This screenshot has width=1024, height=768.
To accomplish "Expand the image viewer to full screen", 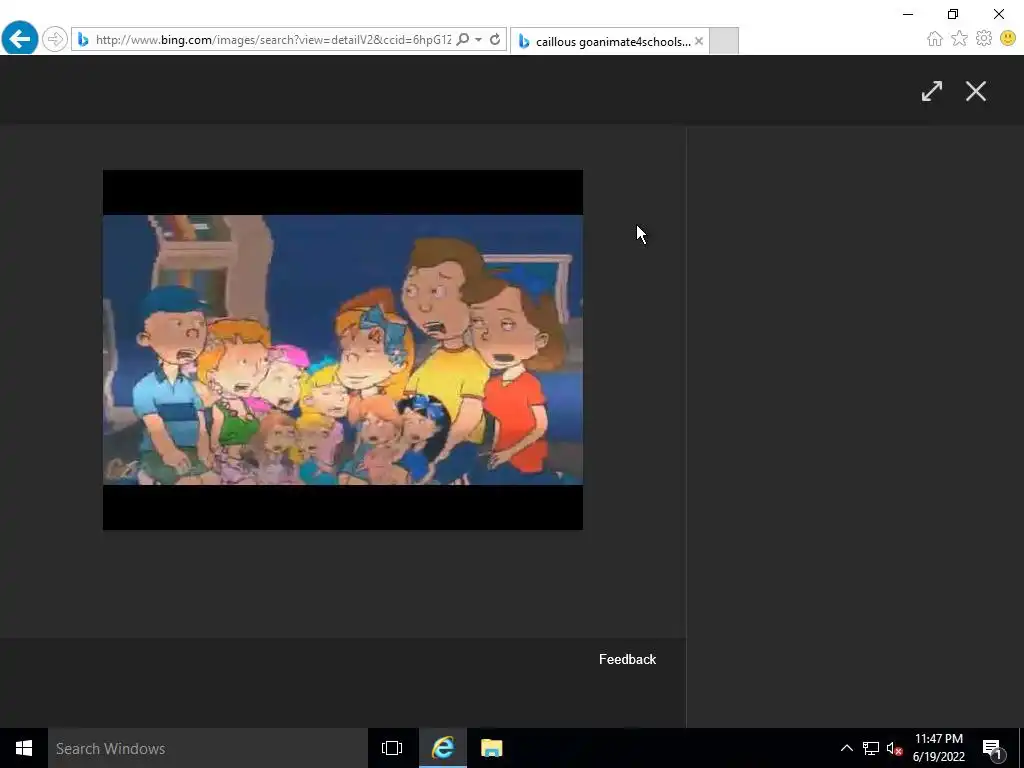I will [x=932, y=91].
